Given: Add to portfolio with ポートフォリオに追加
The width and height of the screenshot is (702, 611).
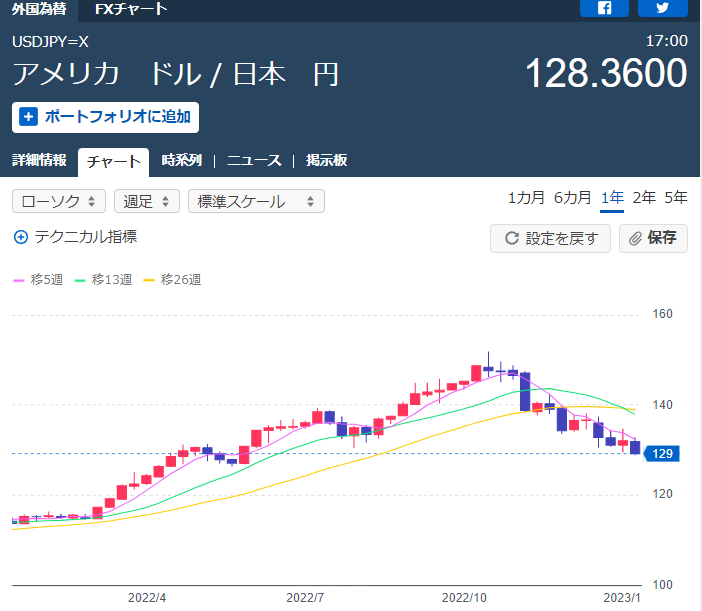Looking at the screenshot, I should pos(105,117).
